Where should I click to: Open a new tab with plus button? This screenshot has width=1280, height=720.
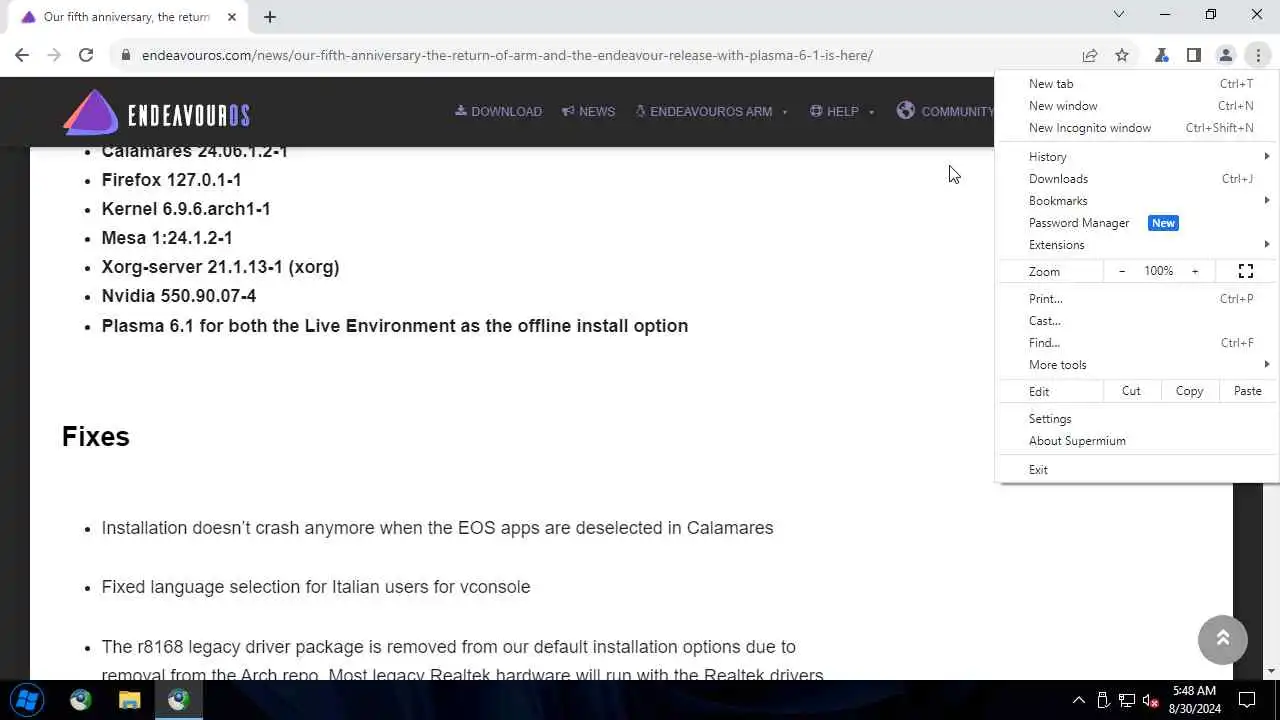[x=270, y=17]
